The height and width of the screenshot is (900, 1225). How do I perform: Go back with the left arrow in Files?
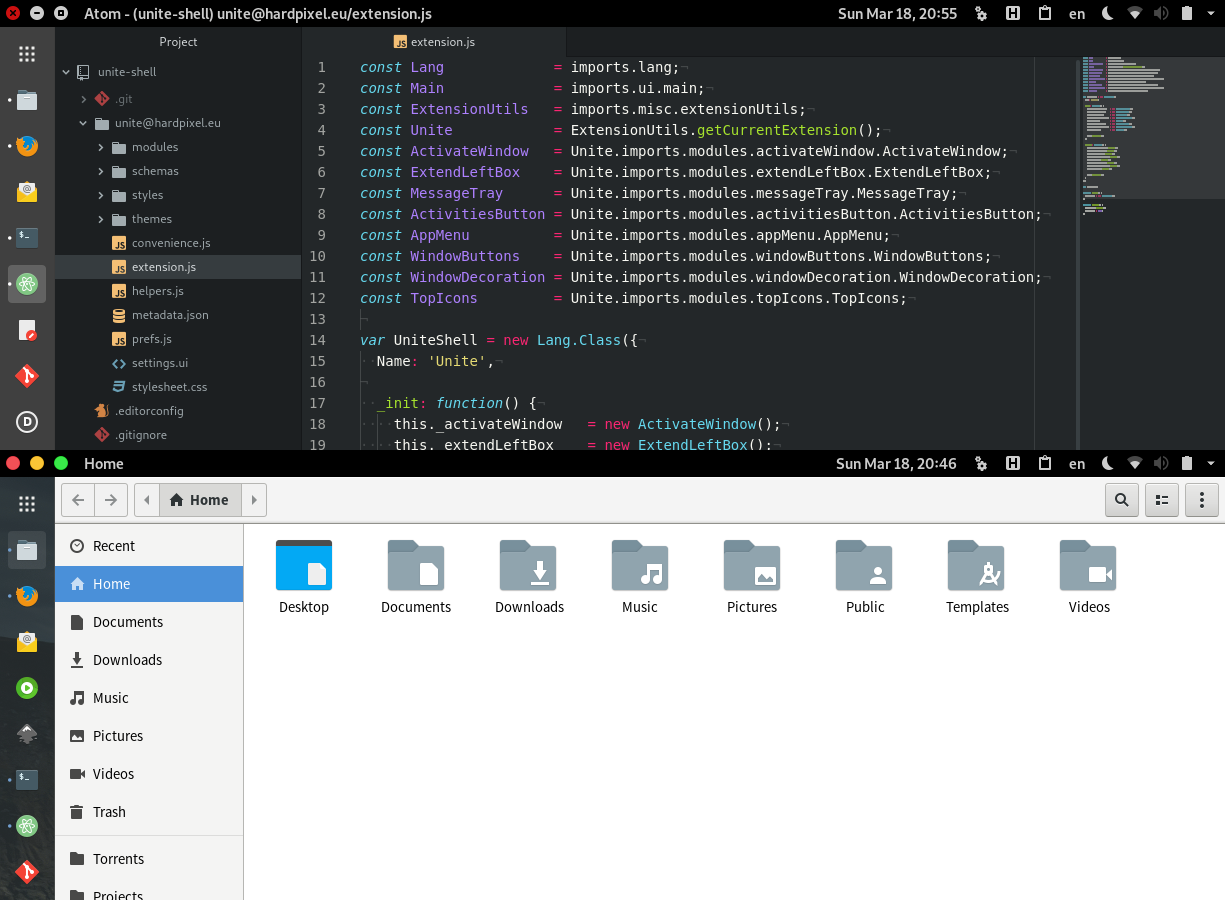(x=78, y=500)
